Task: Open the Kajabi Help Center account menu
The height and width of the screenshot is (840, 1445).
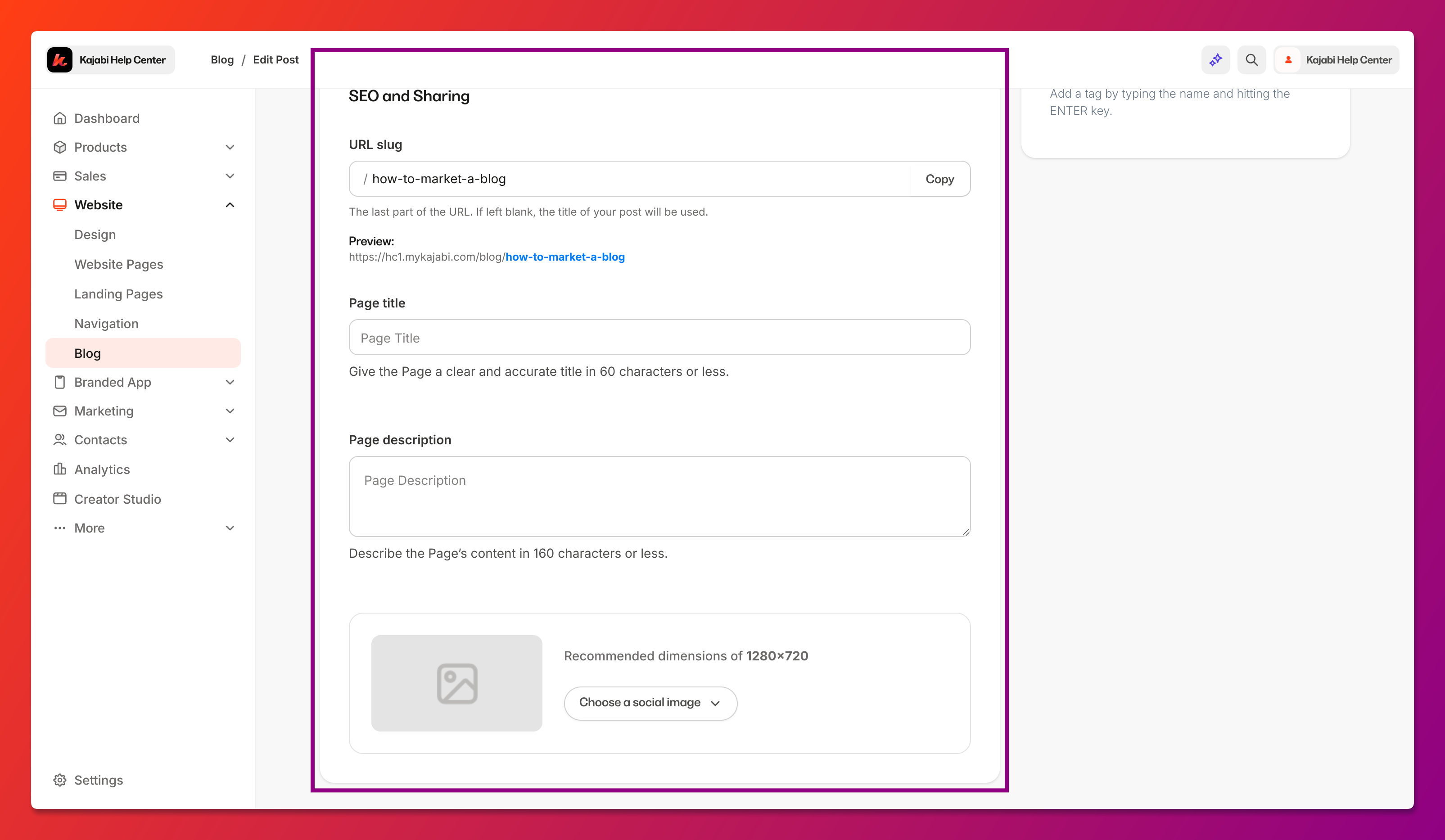Action: tap(1337, 59)
